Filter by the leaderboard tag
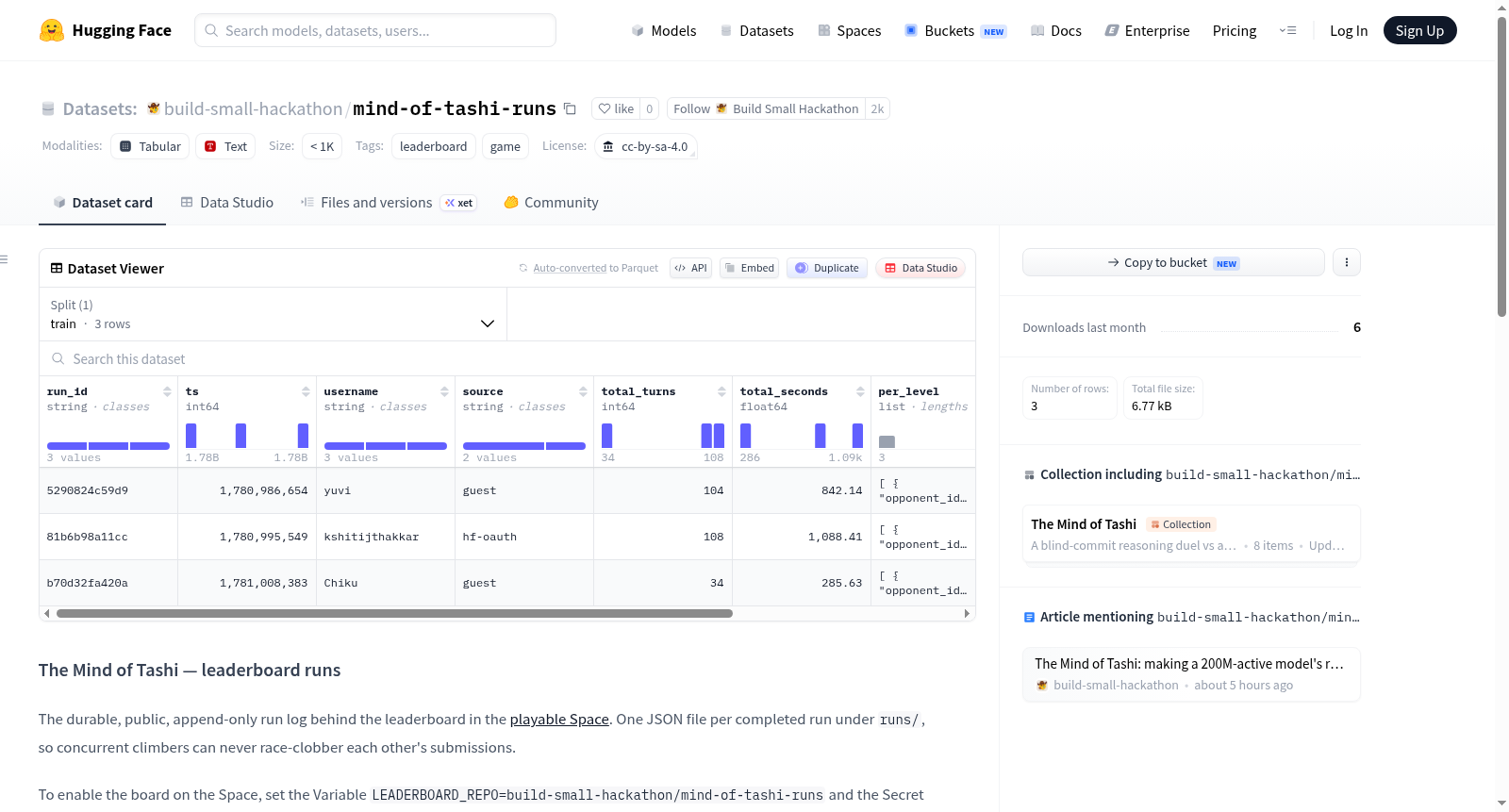The height and width of the screenshot is (812, 1509). point(433,146)
